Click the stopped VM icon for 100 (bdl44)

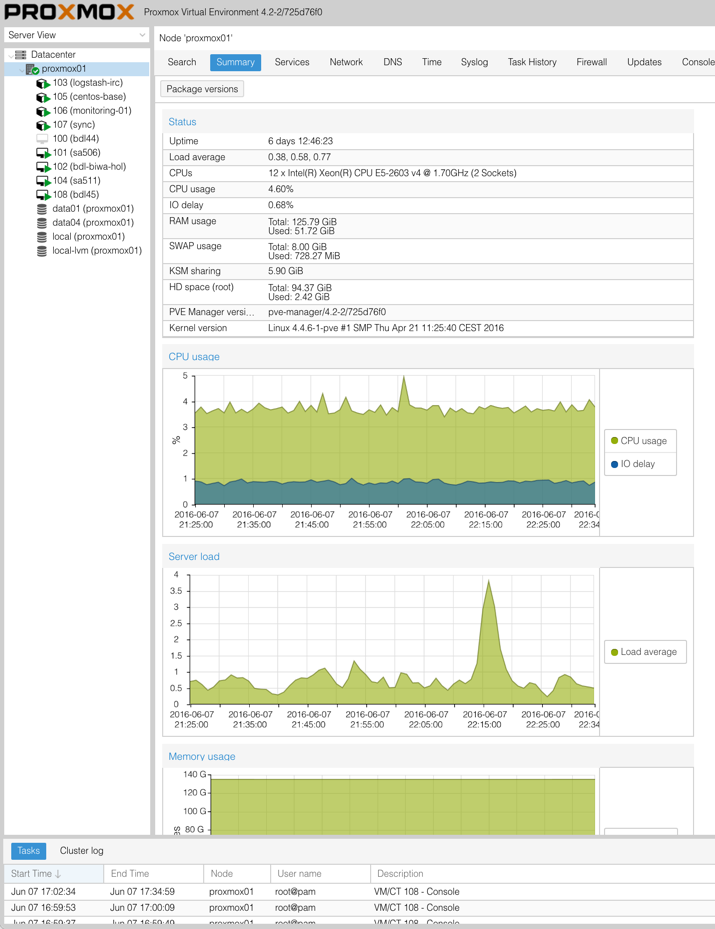[x=42, y=139]
